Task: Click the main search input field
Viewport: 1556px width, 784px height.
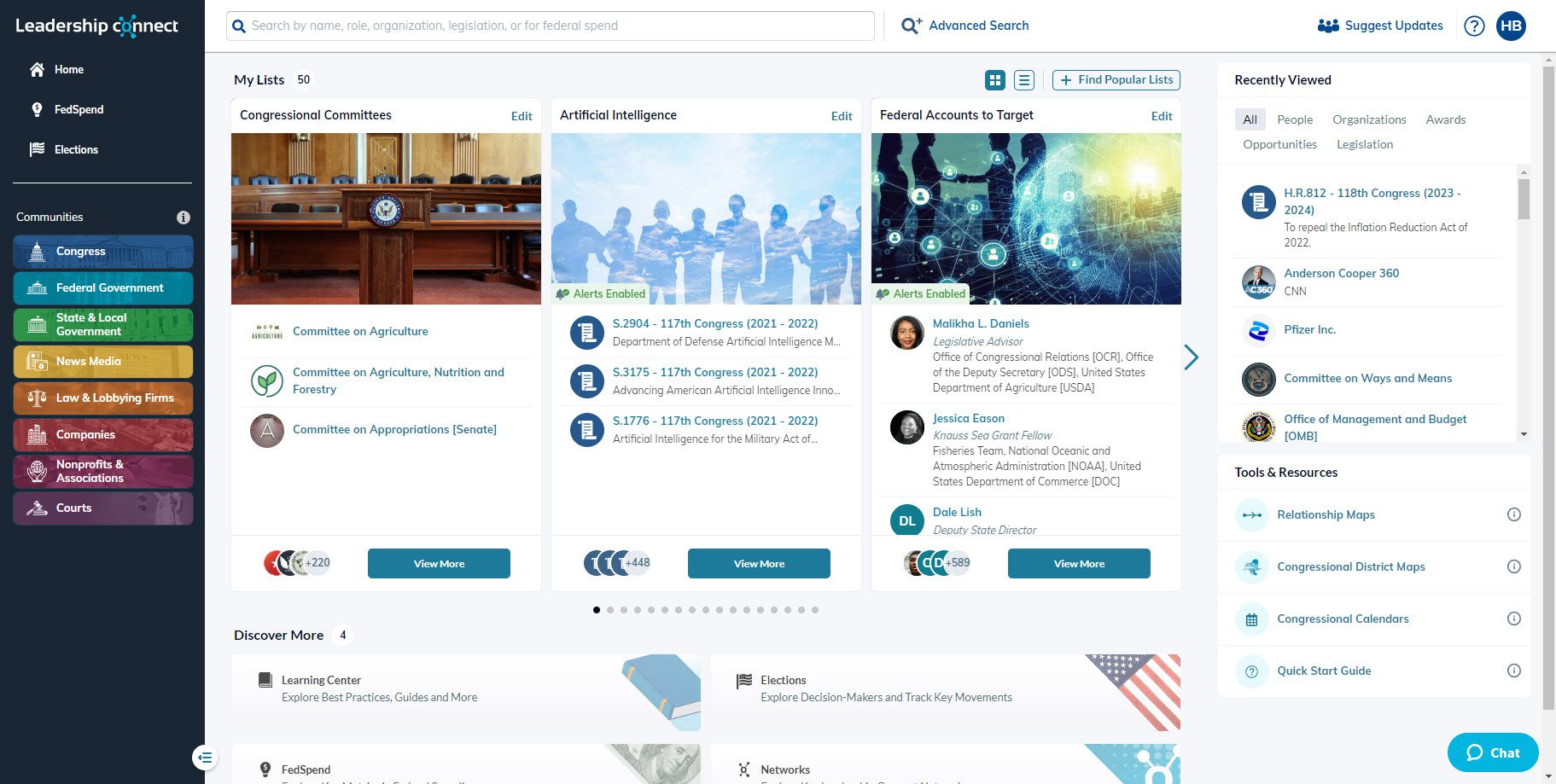Action: click(551, 26)
